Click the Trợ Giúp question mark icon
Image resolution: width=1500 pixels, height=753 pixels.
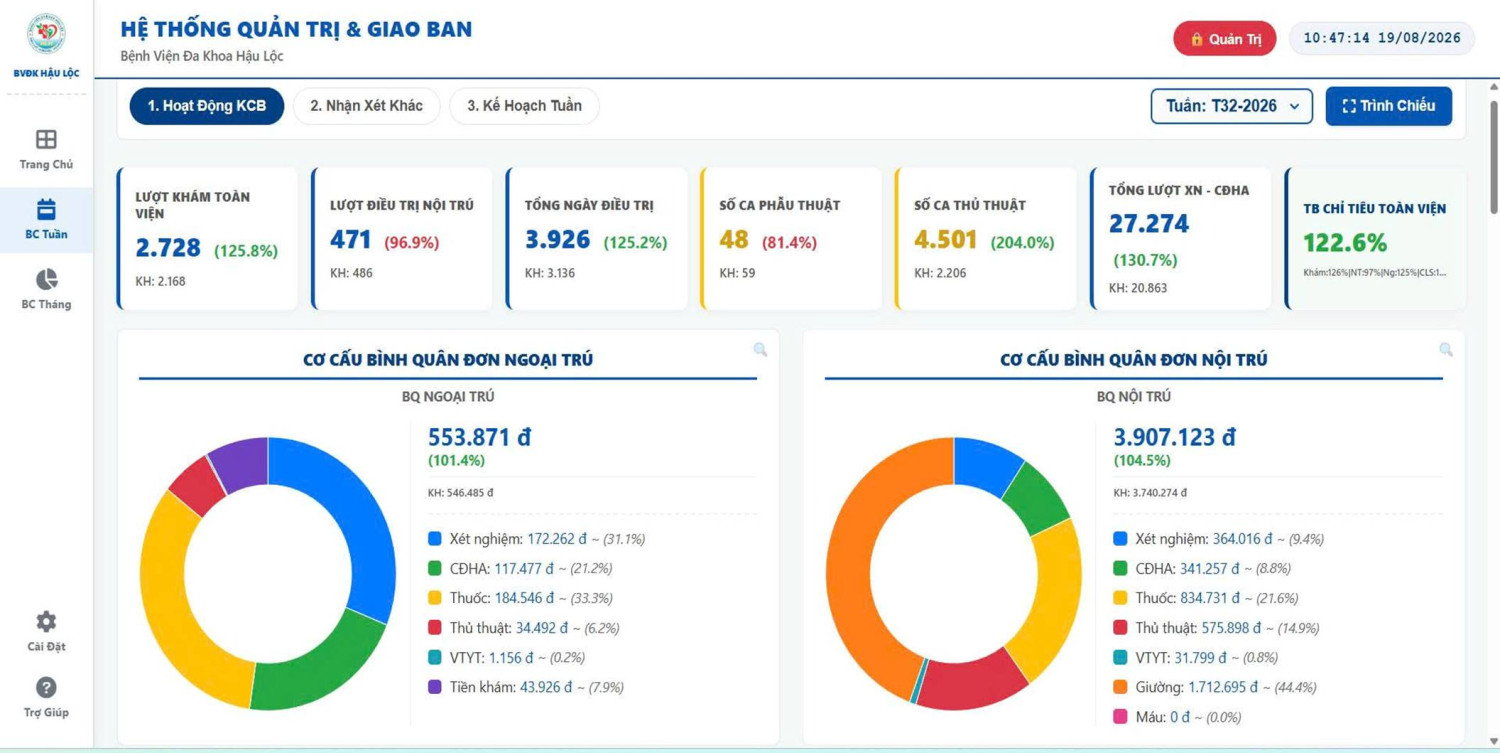(46, 687)
